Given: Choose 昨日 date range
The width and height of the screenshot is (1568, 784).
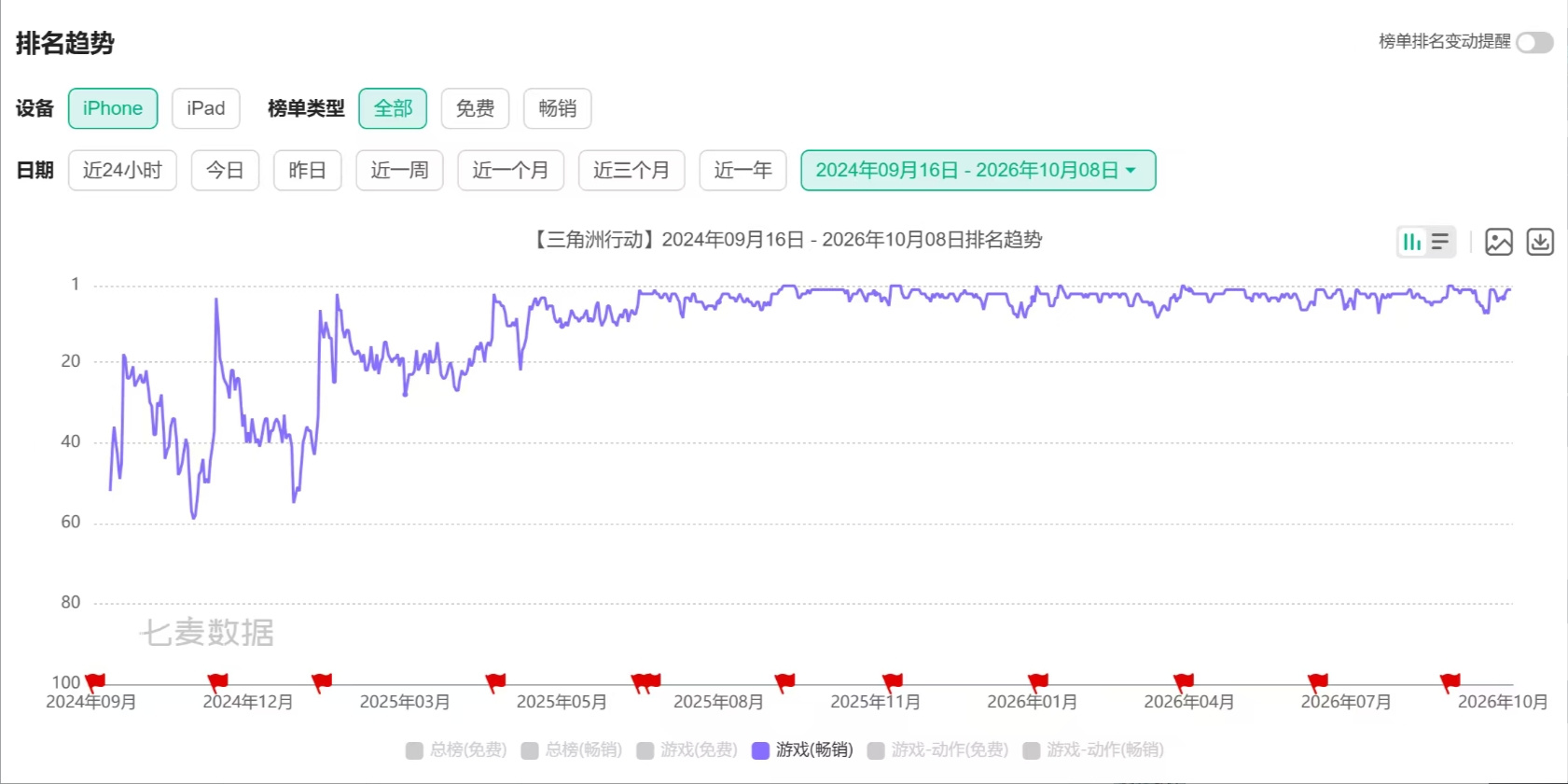Looking at the screenshot, I should 307,170.
